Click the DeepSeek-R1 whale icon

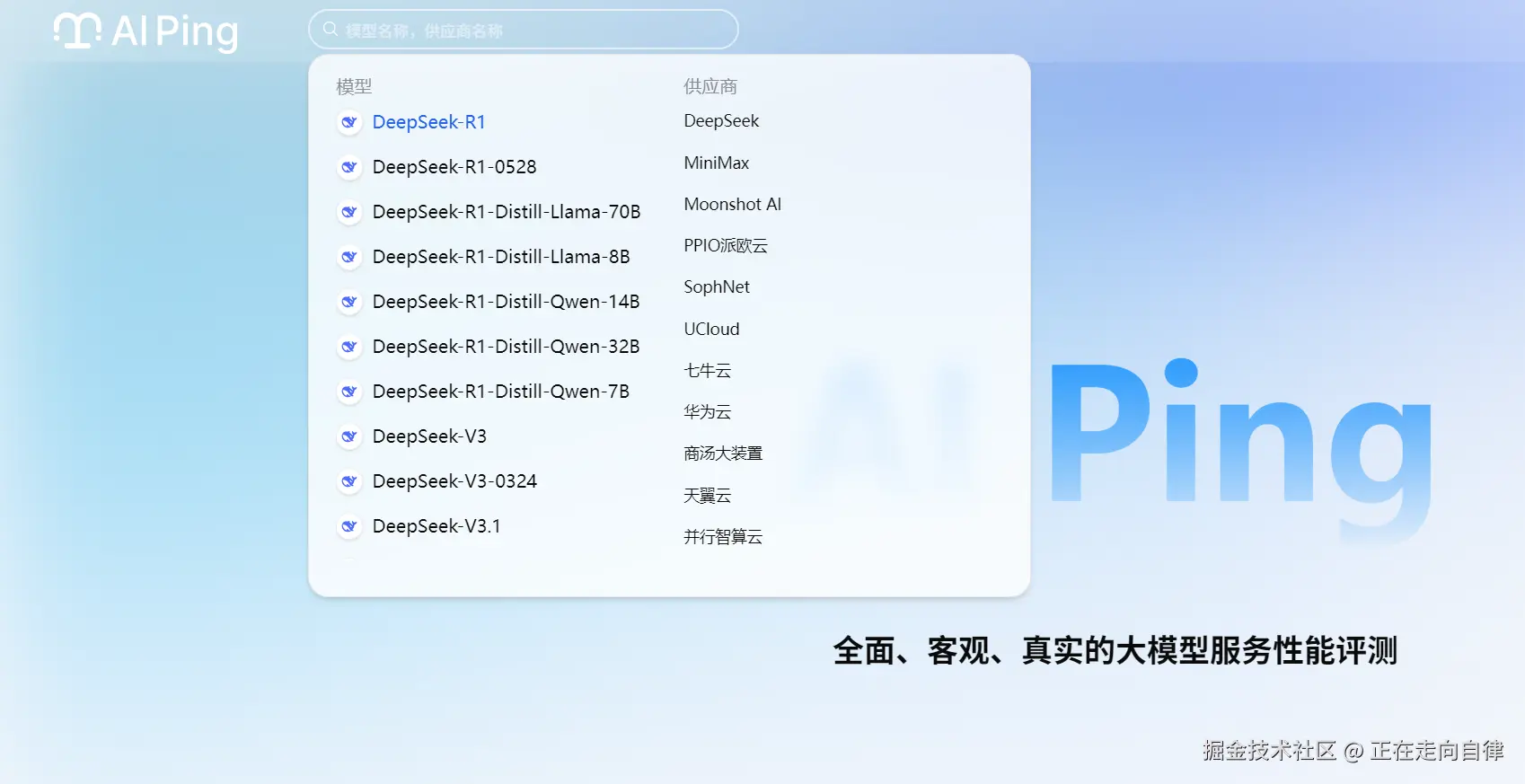[349, 122]
